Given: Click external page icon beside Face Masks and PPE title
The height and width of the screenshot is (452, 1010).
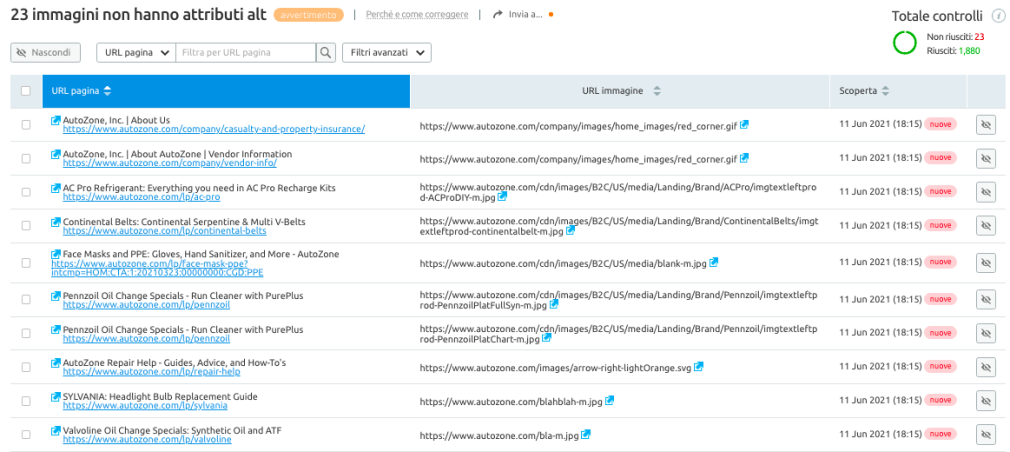Looking at the screenshot, I should click(x=56, y=254).
